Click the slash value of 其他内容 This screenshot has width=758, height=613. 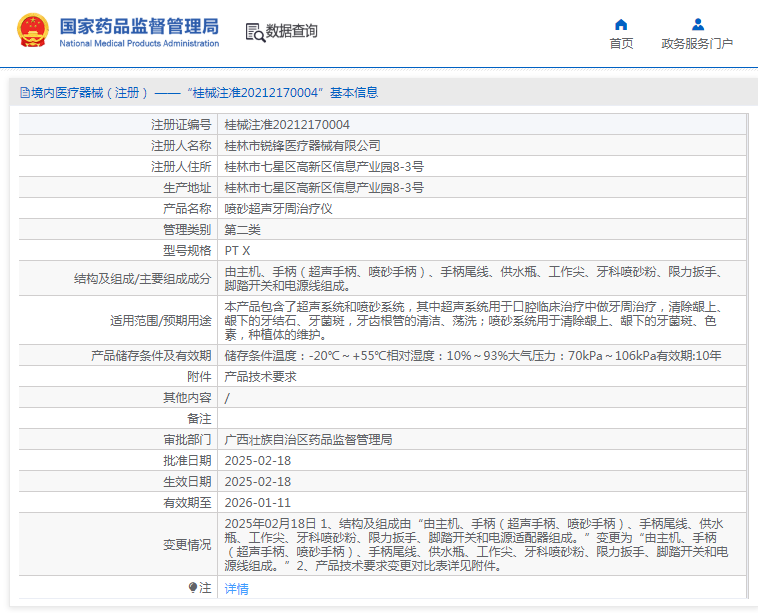point(227,398)
